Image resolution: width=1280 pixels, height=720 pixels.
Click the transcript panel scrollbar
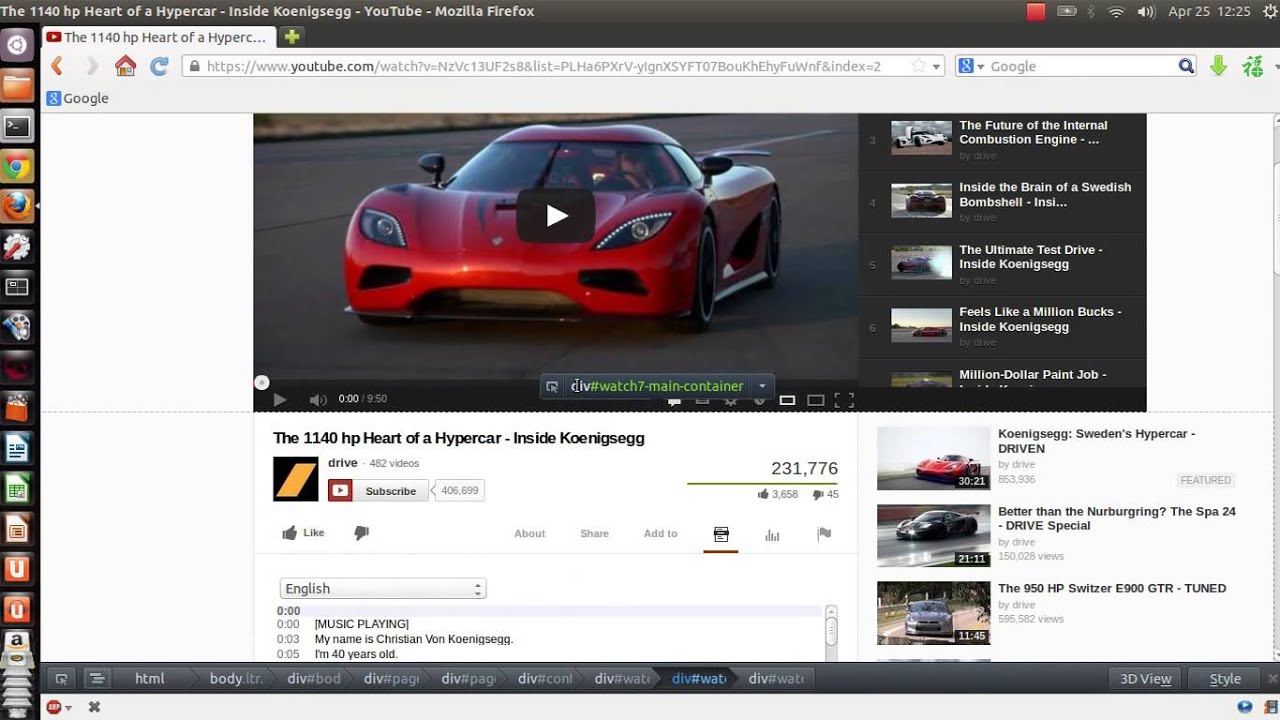831,632
